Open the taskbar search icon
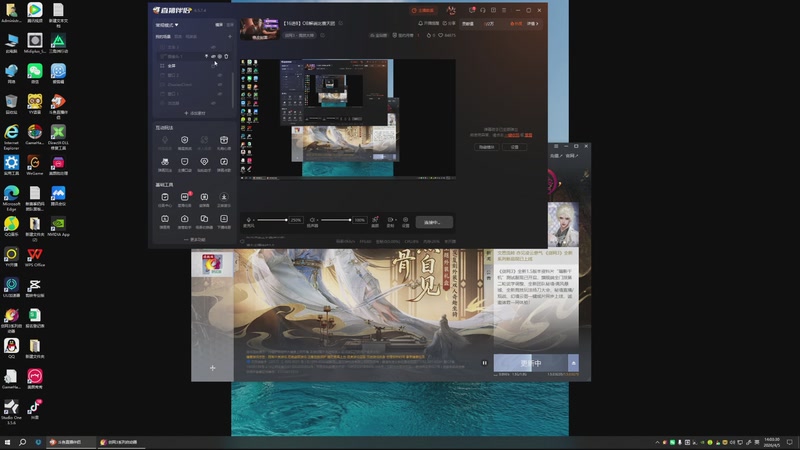The image size is (800, 450). click(x=22, y=442)
